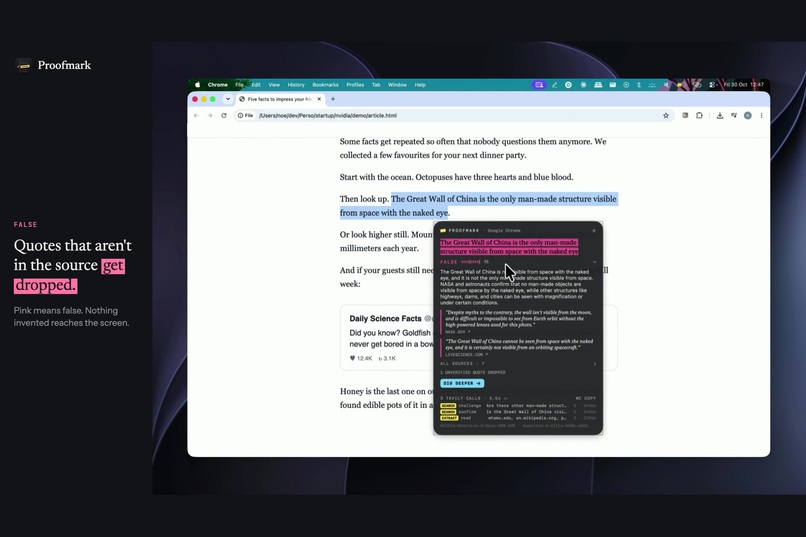
Task: Click the Bluetooth icon in menu bar
Action: (639, 85)
